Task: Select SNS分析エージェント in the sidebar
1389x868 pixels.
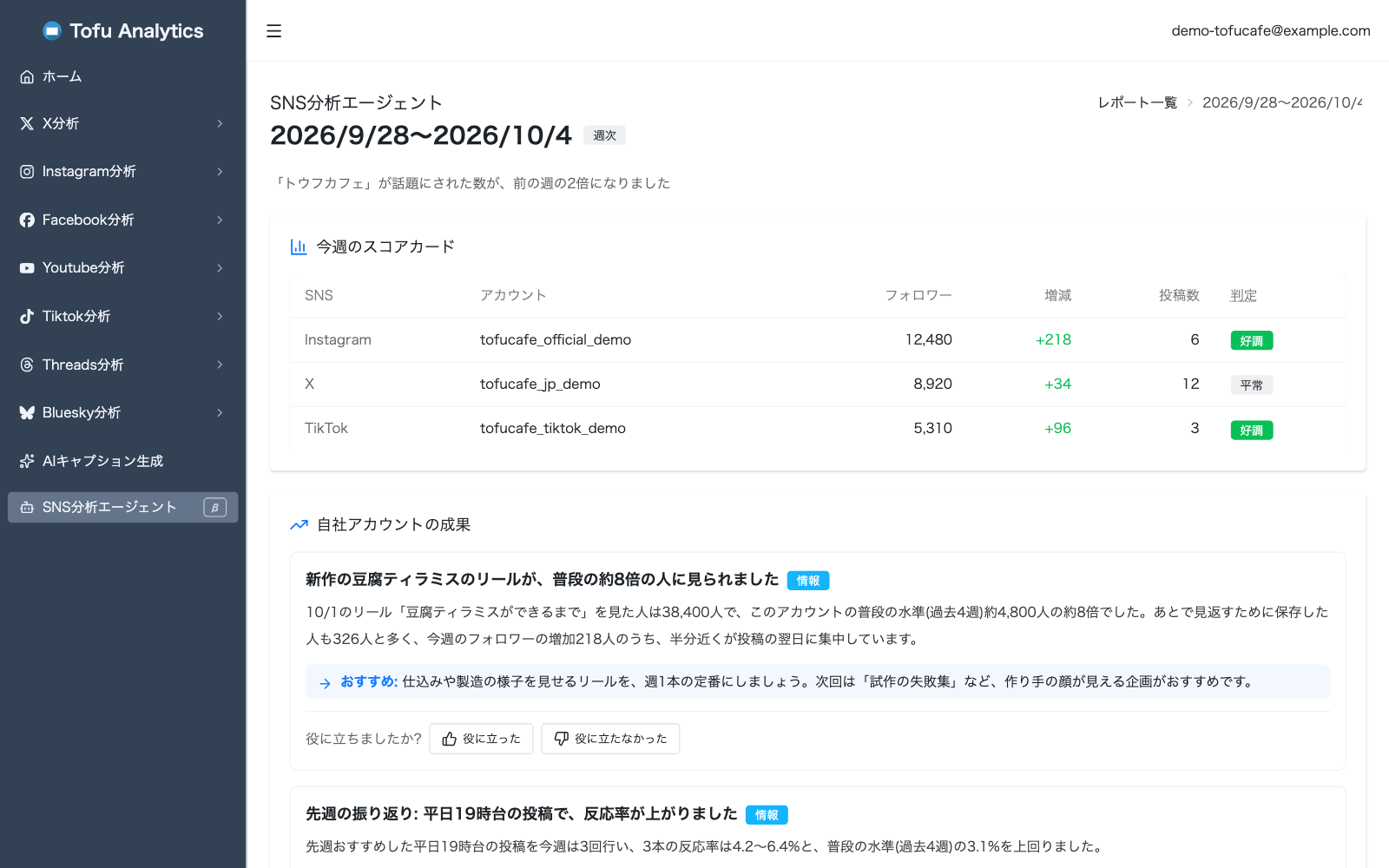Action: tap(122, 507)
